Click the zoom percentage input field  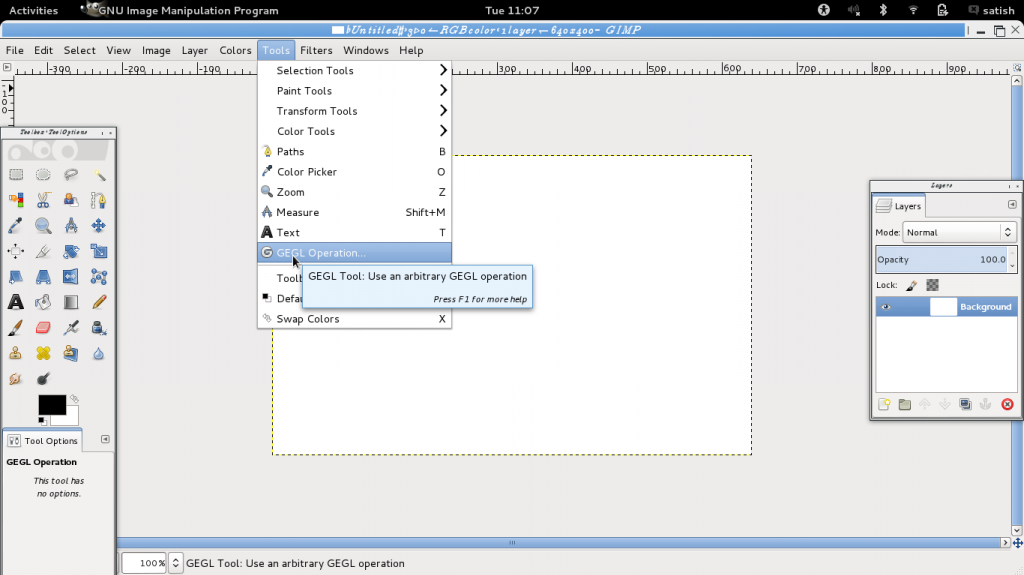[x=144, y=563]
